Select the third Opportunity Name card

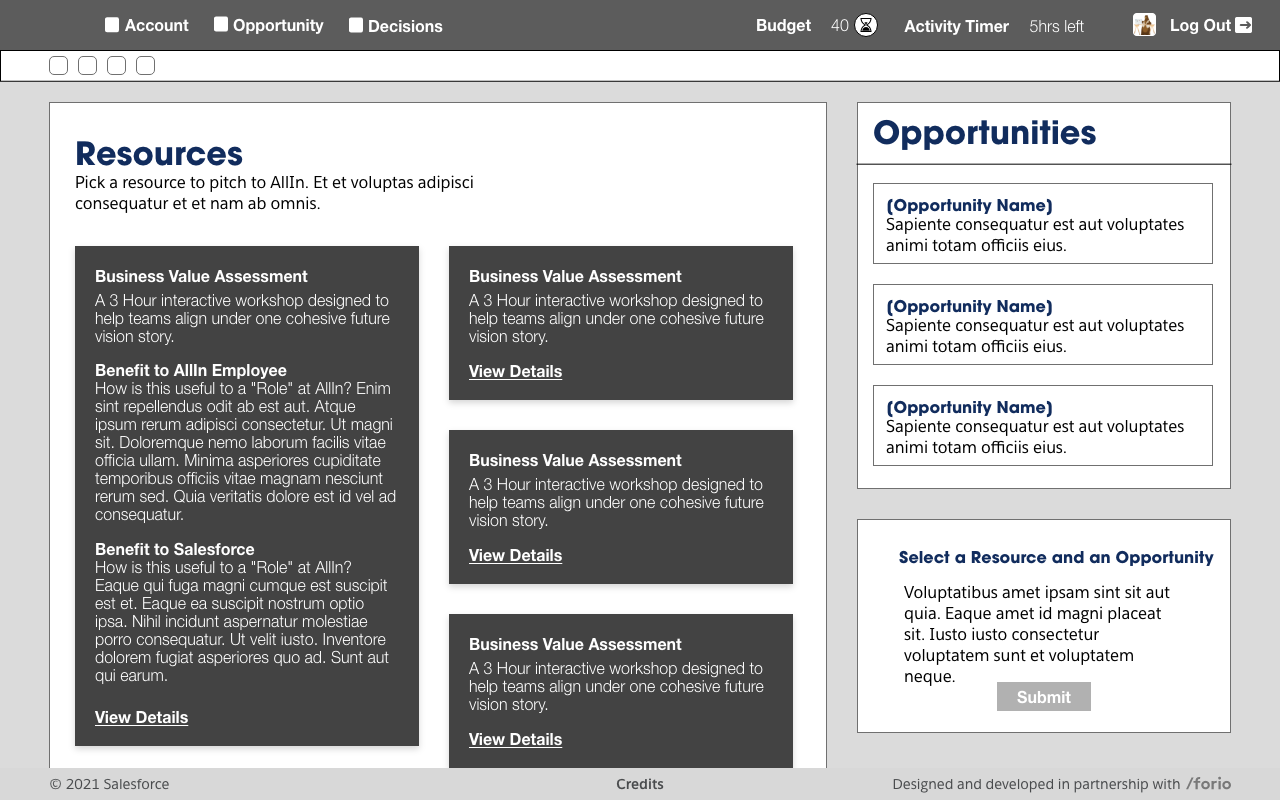(x=1043, y=426)
